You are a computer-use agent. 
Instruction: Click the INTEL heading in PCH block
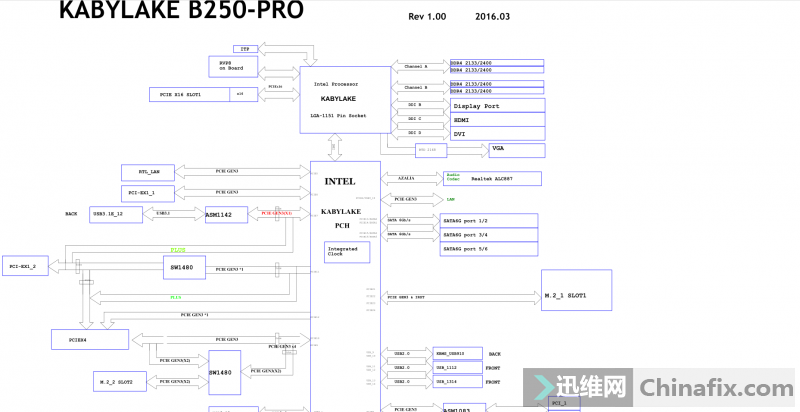click(x=340, y=181)
